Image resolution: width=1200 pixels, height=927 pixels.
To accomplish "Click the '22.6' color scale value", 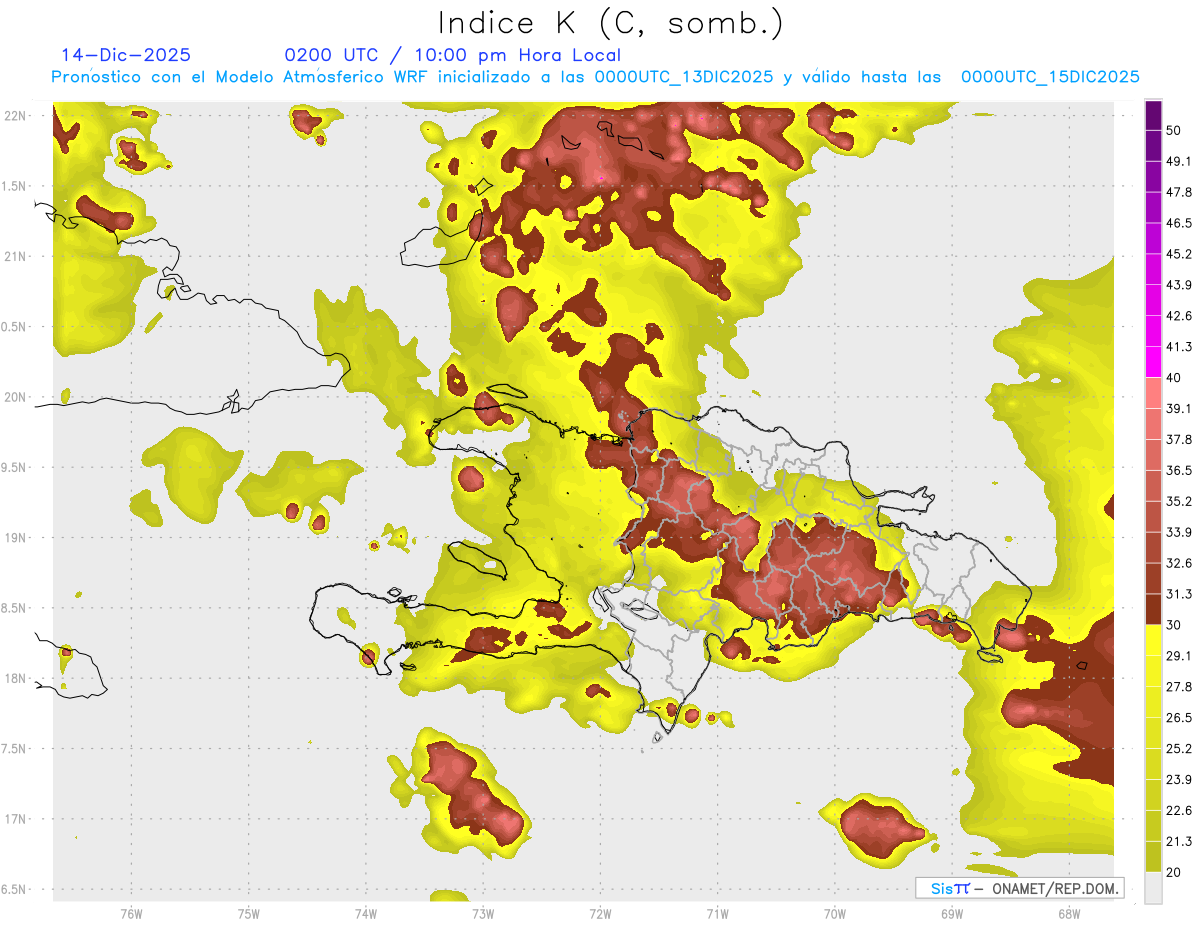I will [x=1179, y=810].
